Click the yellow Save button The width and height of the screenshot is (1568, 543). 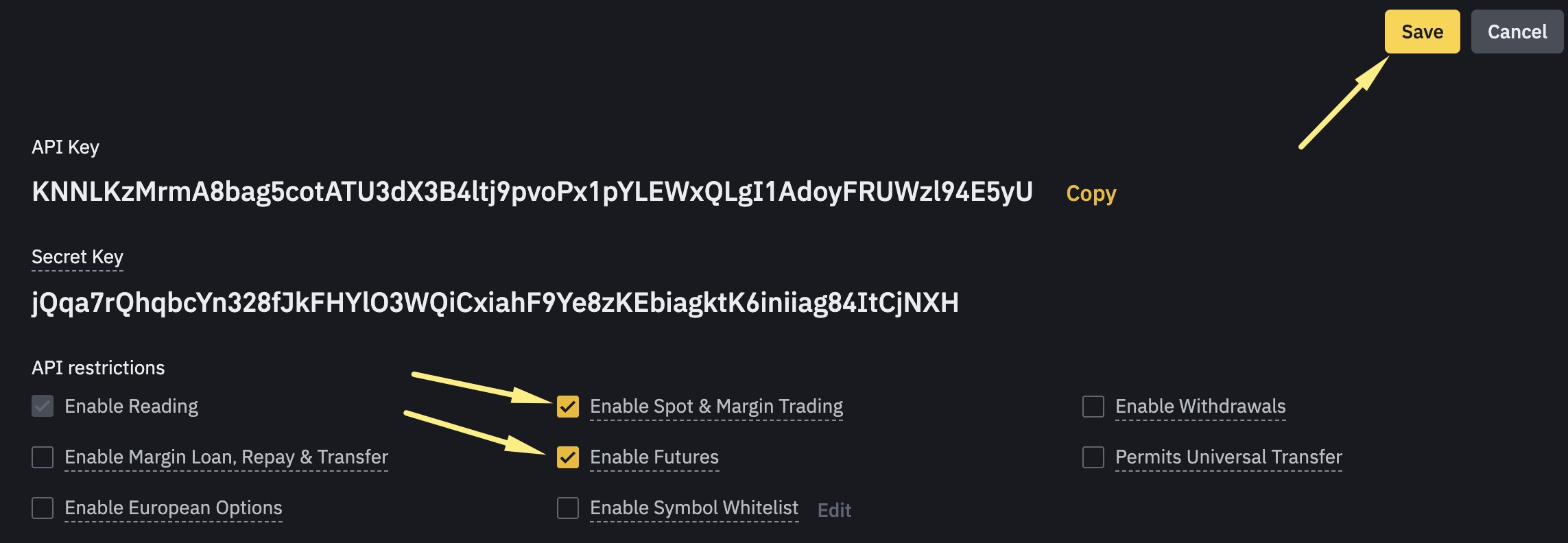coord(1421,32)
